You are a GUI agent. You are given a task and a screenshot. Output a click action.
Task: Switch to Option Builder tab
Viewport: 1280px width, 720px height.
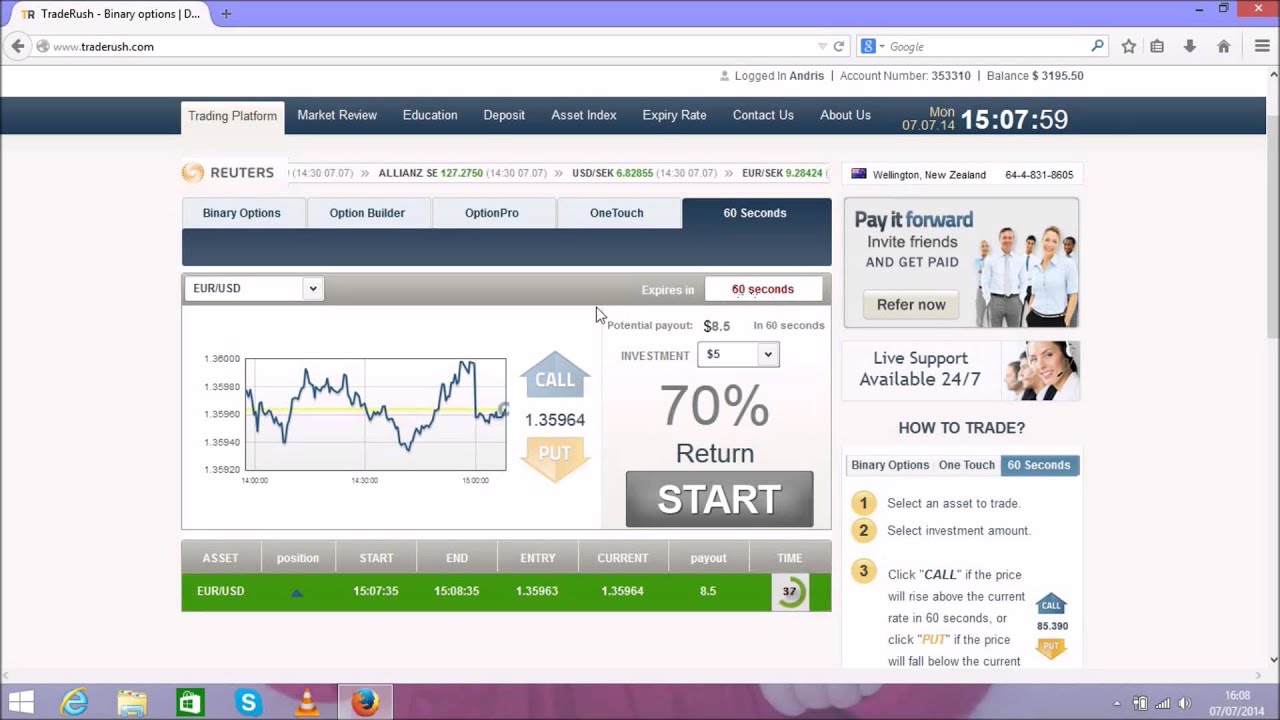click(x=367, y=213)
